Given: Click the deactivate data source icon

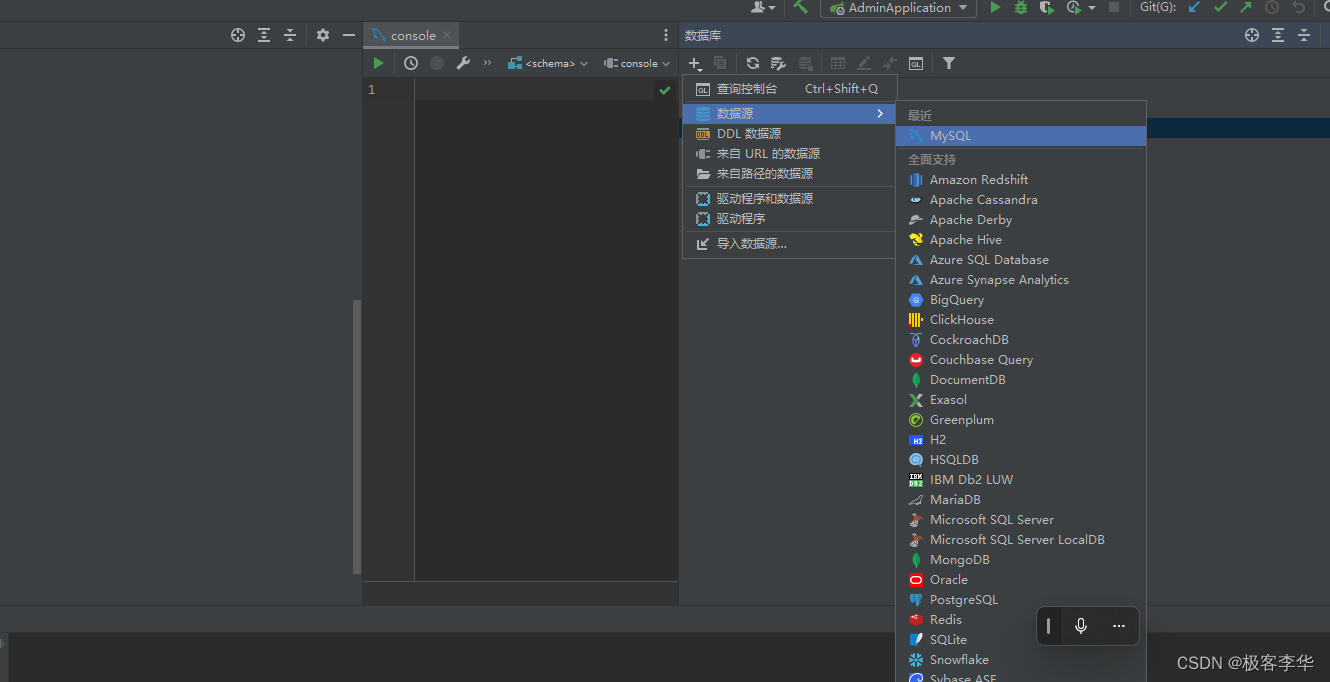Looking at the screenshot, I should pyautogui.click(x=805, y=63).
